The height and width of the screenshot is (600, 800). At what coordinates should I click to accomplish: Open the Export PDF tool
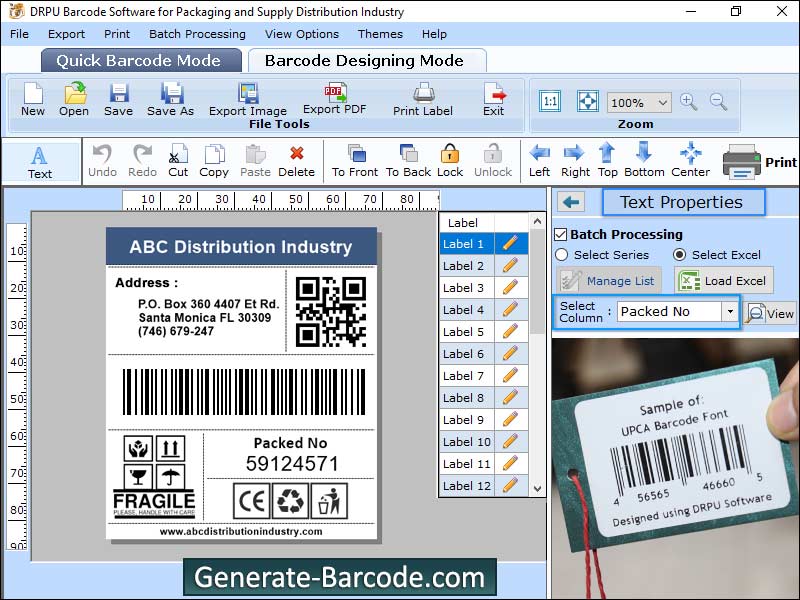tap(335, 100)
